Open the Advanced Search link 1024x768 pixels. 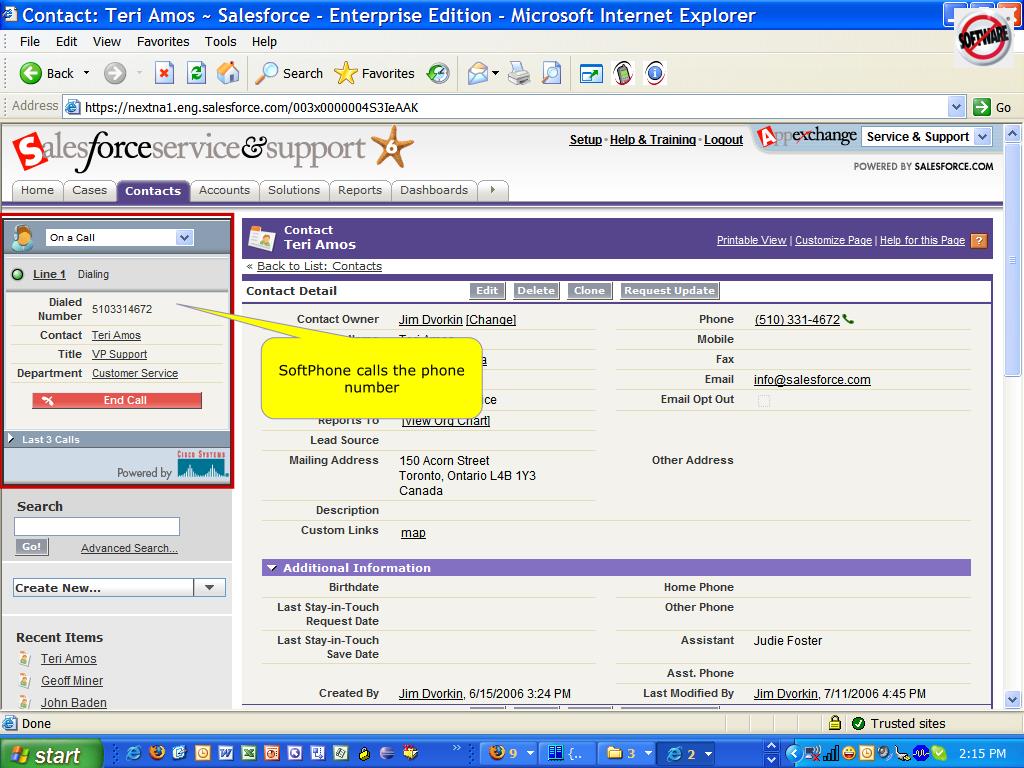129,548
